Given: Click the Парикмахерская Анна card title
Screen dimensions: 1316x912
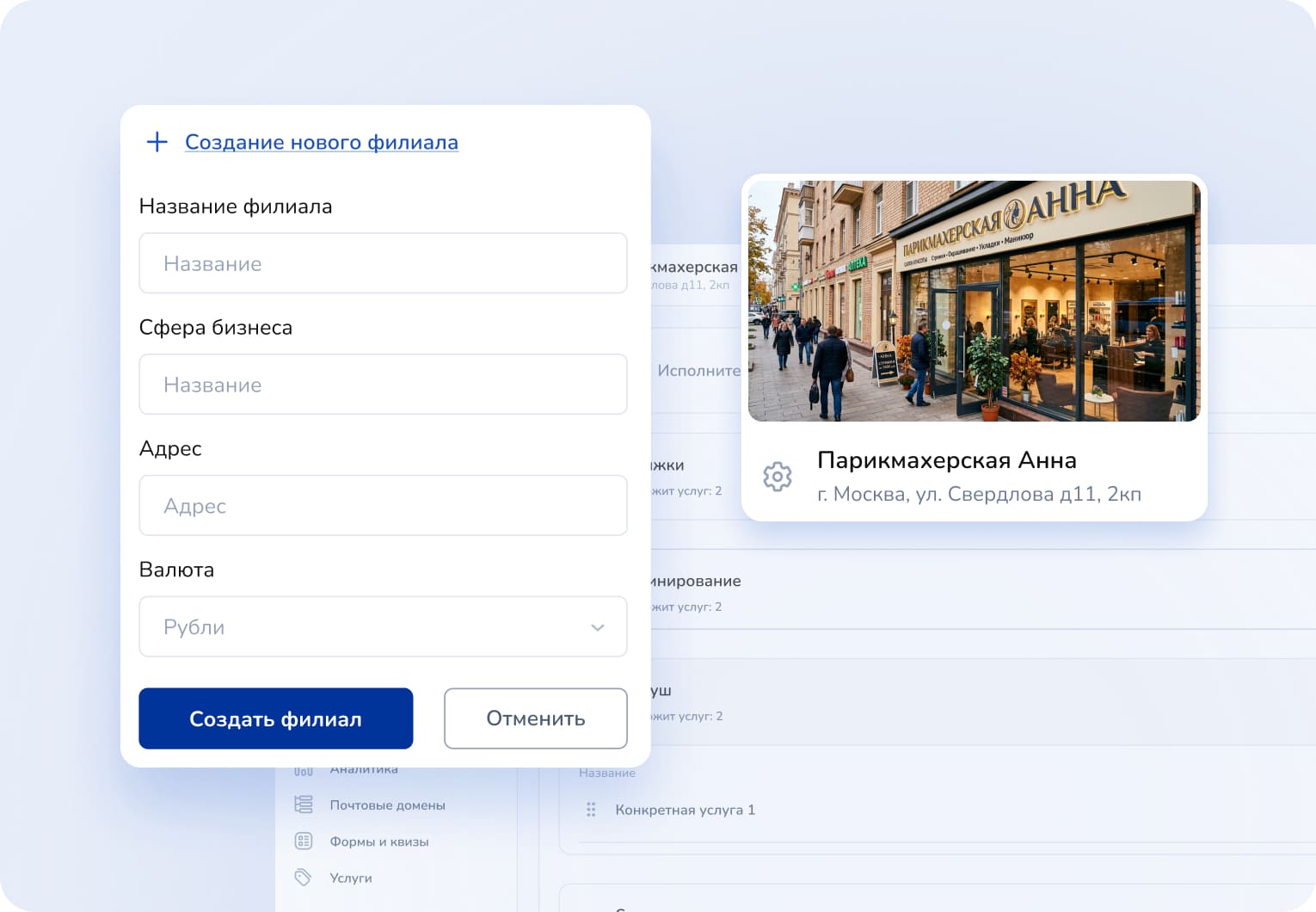Looking at the screenshot, I should (946, 460).
